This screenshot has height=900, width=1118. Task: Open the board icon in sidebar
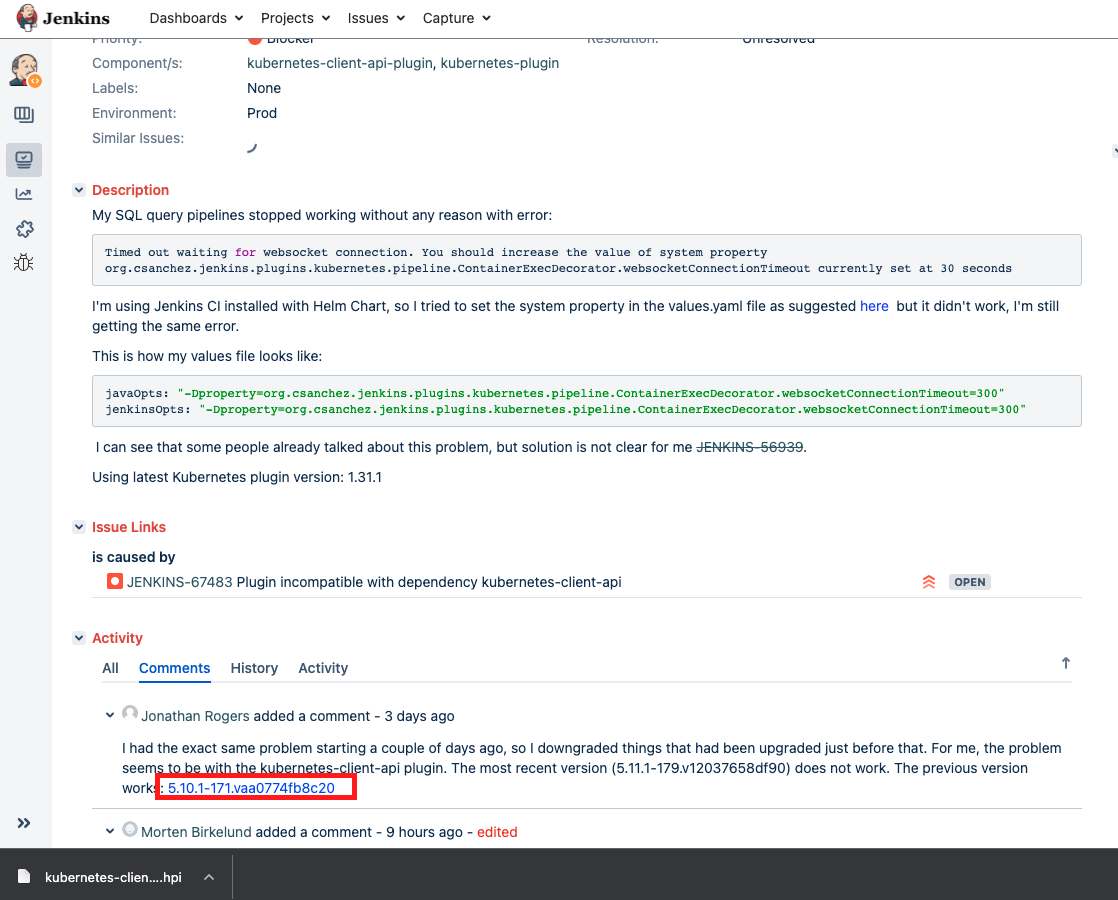pos(24,115)
